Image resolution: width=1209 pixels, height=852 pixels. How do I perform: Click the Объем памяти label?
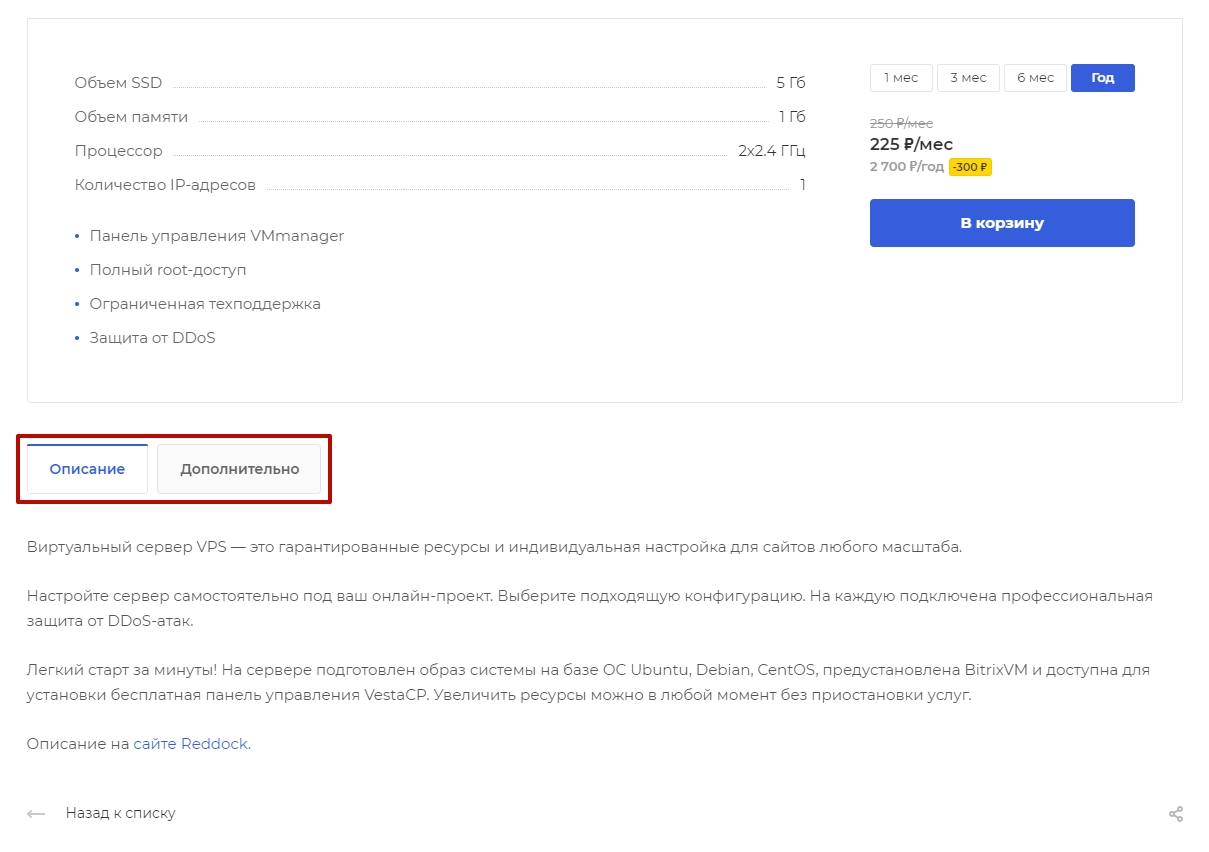coord(131,117)
